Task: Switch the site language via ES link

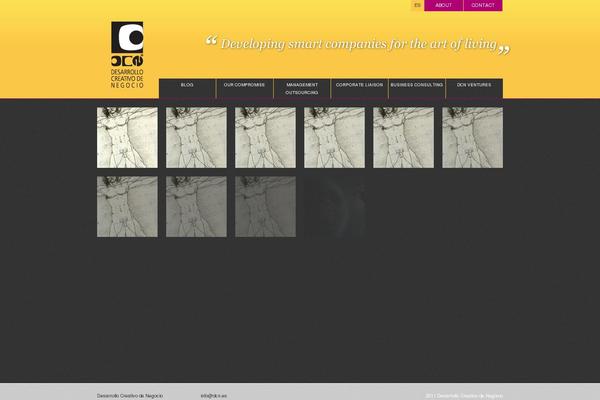Action: click(x=417, y=5)
